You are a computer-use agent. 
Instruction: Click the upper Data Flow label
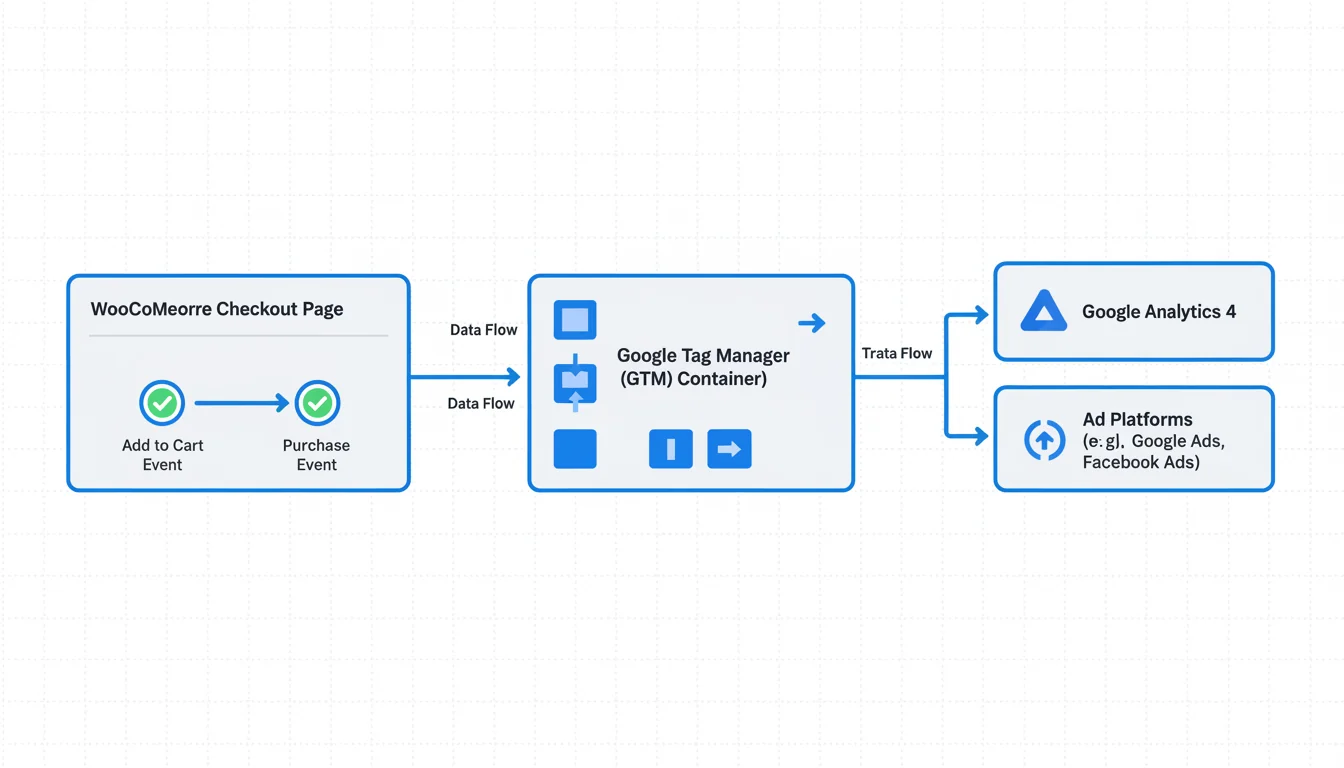click(483, 330)
